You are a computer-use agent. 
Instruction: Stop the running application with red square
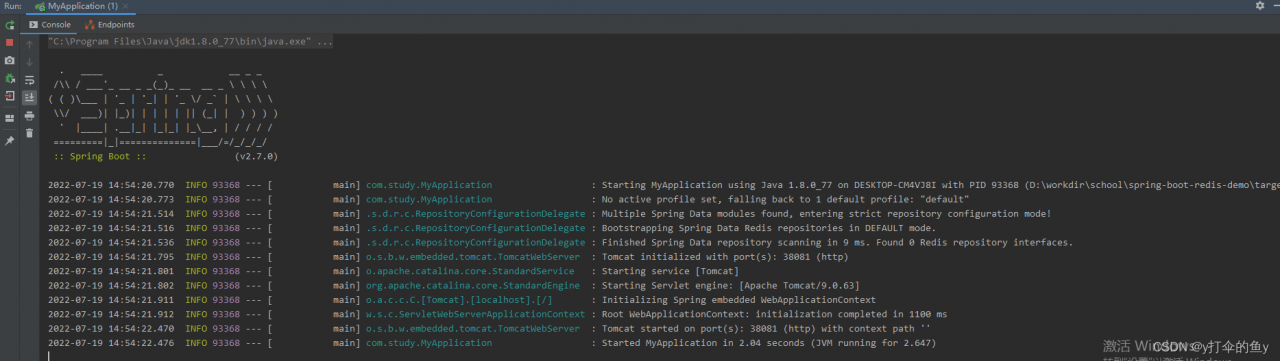[x=10, y=43]
